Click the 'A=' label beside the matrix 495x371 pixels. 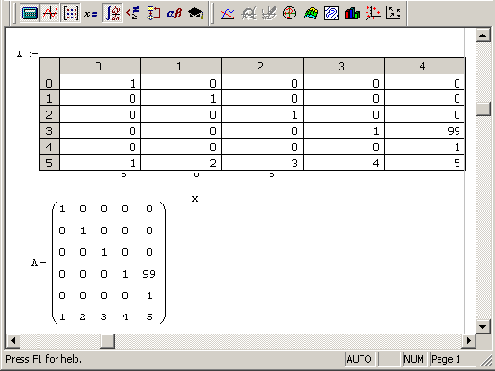(39, 263)
